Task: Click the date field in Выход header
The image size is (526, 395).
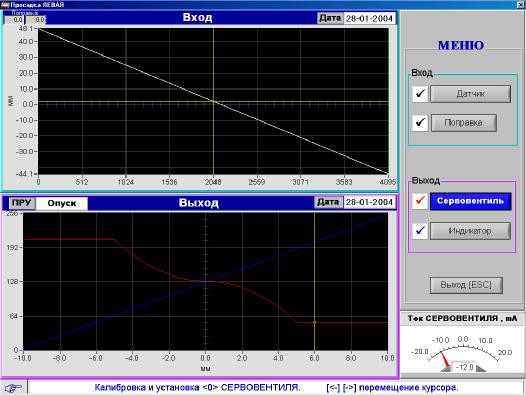Action: tap(369, 202)
